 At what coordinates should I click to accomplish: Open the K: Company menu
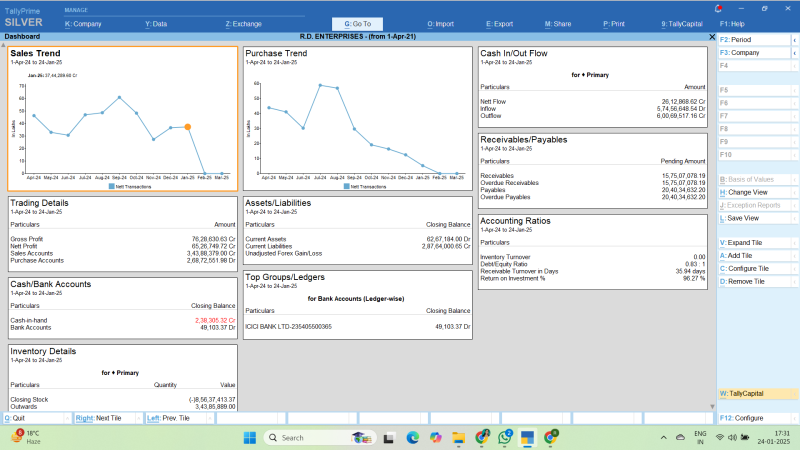[83, 22]
